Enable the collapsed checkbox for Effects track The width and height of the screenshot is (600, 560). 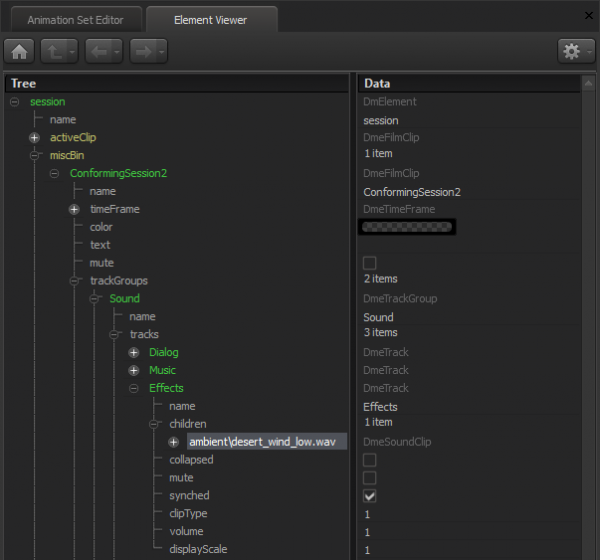click(370, 459)
